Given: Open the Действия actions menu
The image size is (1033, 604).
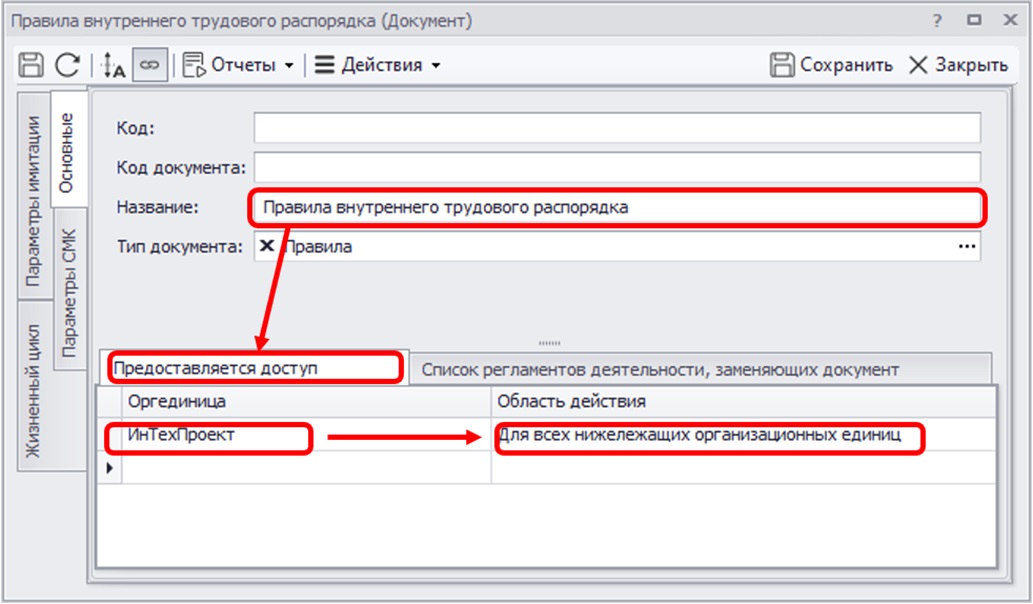Looking at the screenshot, I should click(x=377, y=66).
